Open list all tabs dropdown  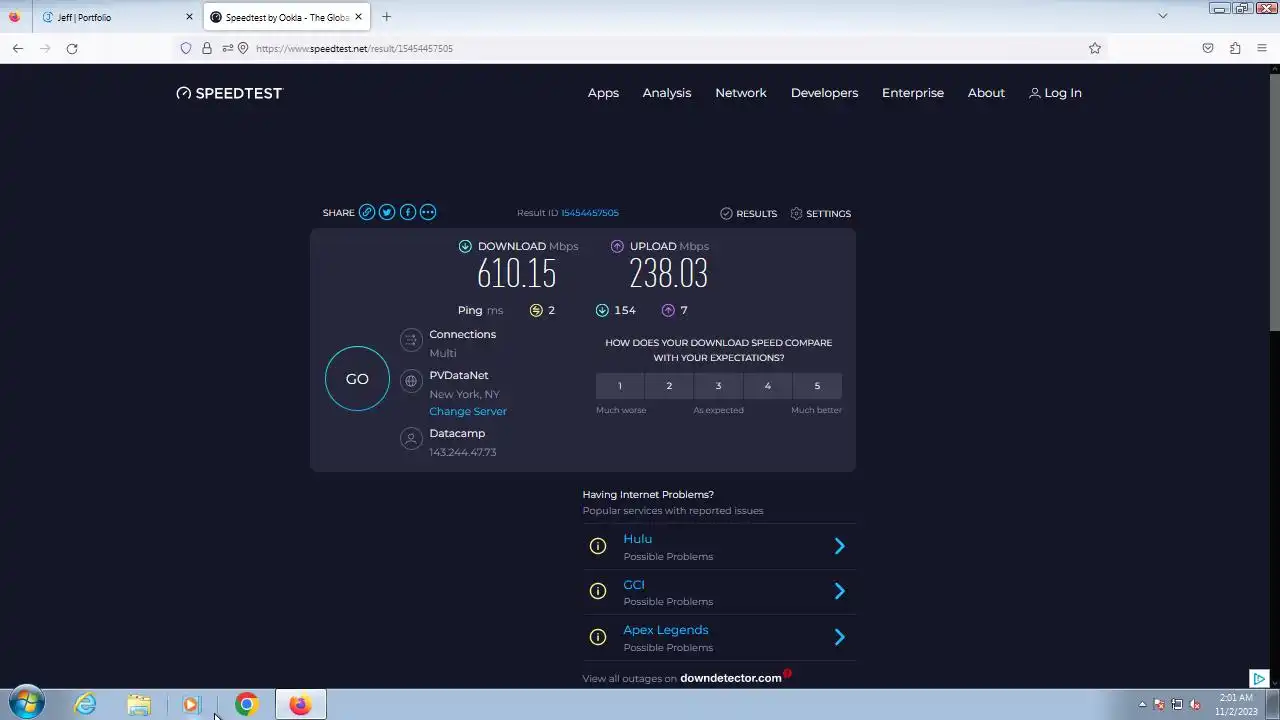point(1163,16)
